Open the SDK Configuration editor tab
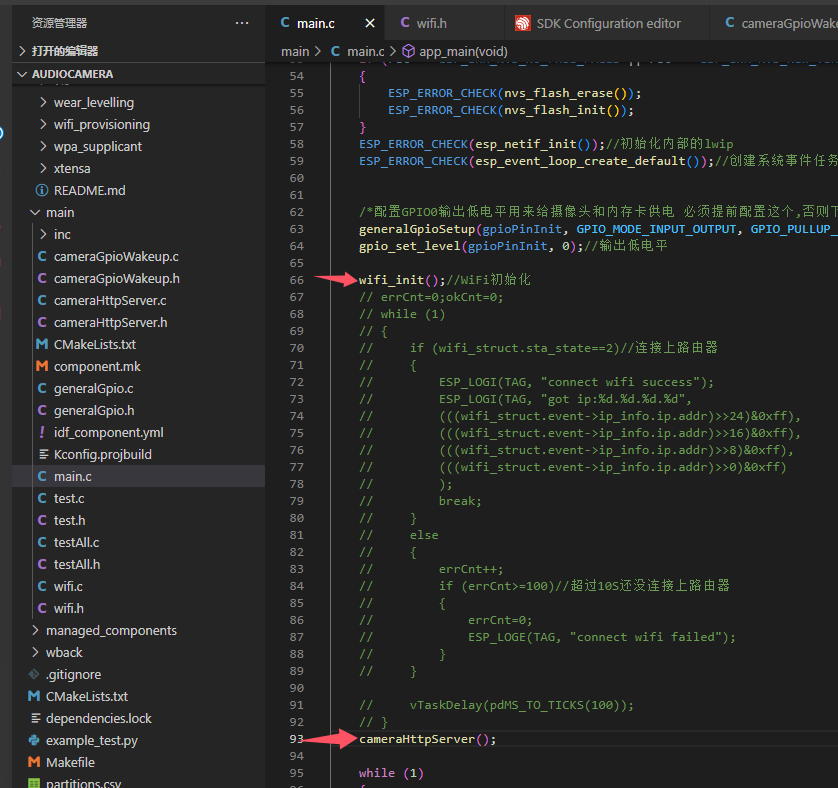 pyautogui.click(x=608, y=23)
